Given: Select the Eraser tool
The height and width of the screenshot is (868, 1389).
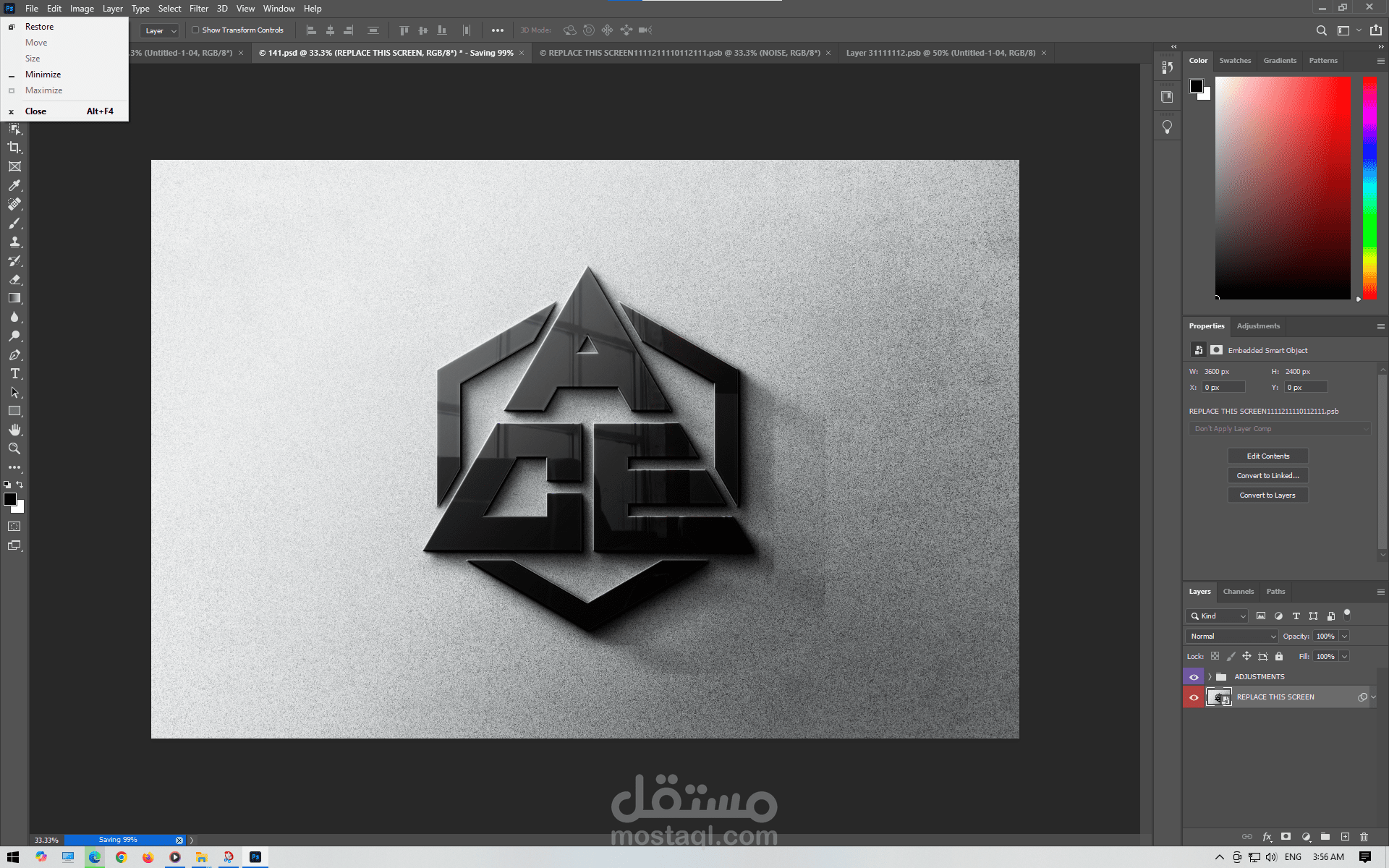Looking at the screenshot, I should (x=14, y=279).
